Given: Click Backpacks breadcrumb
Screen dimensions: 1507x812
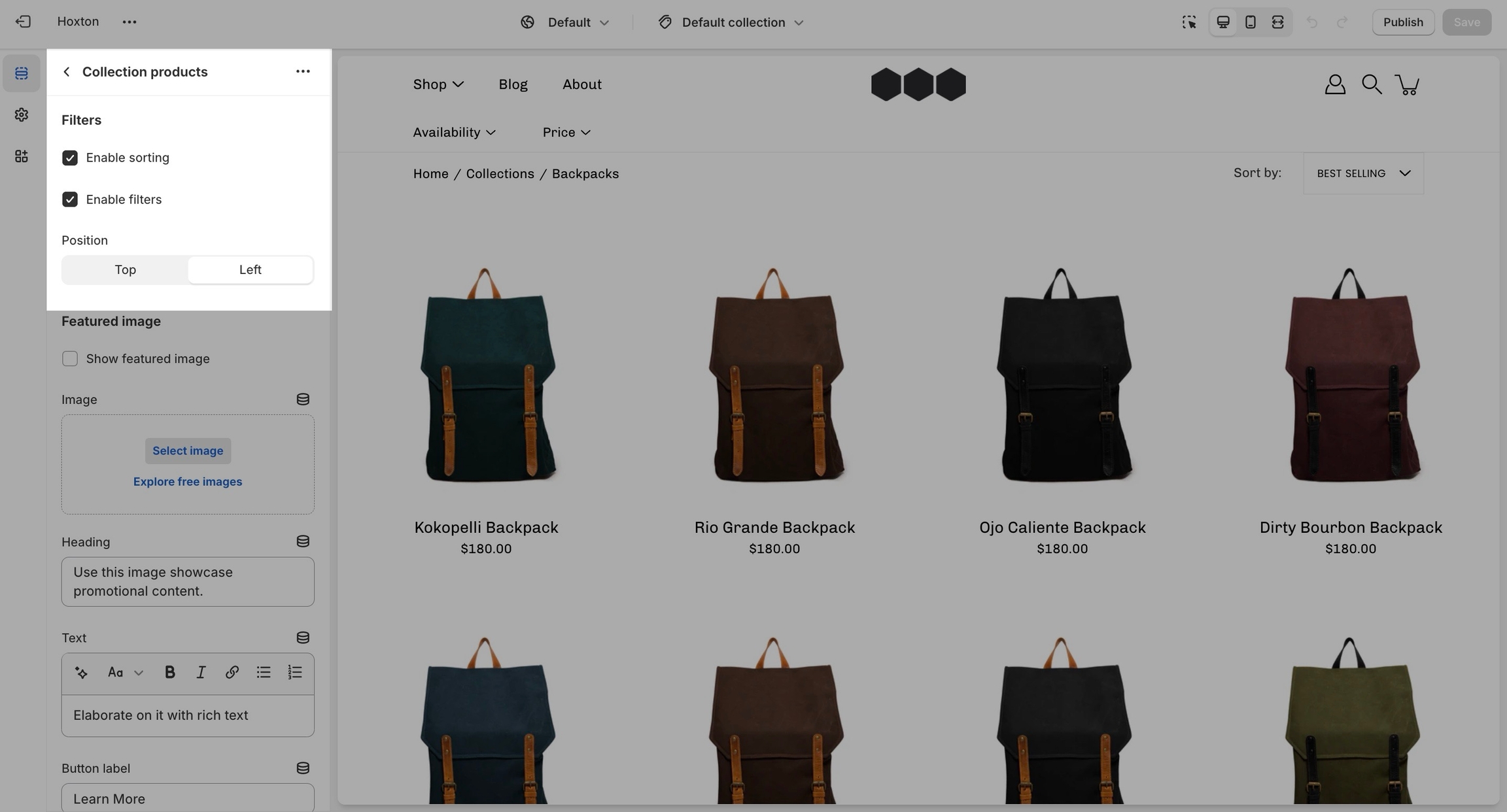Looking at the screenshot, I should 585,174.
